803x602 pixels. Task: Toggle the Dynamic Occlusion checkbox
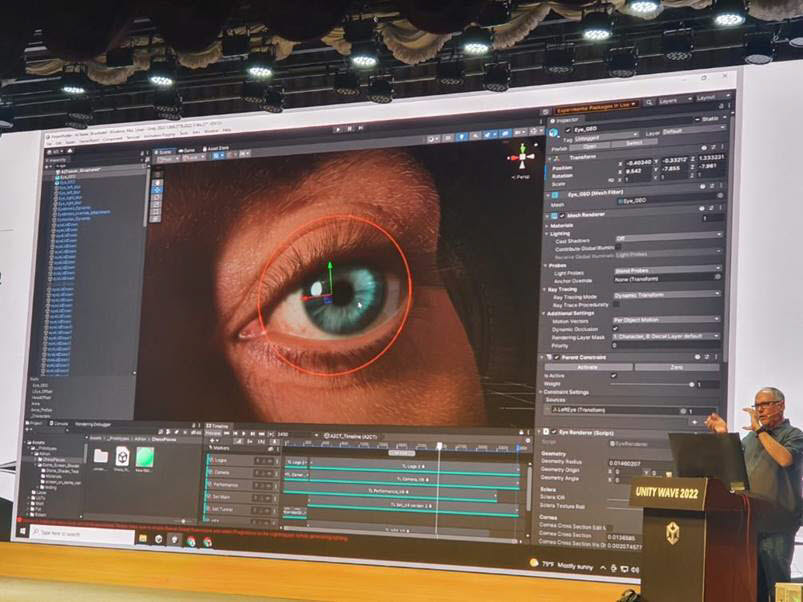614,327
